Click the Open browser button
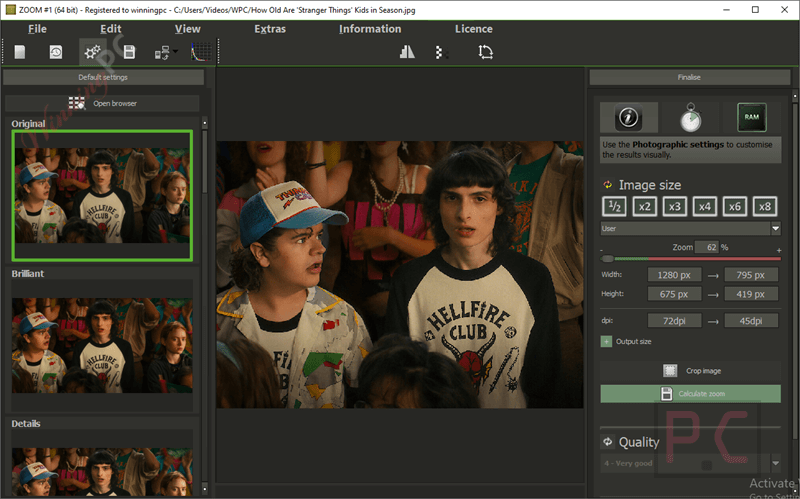 pyautogui.click(x=102, y=103)
